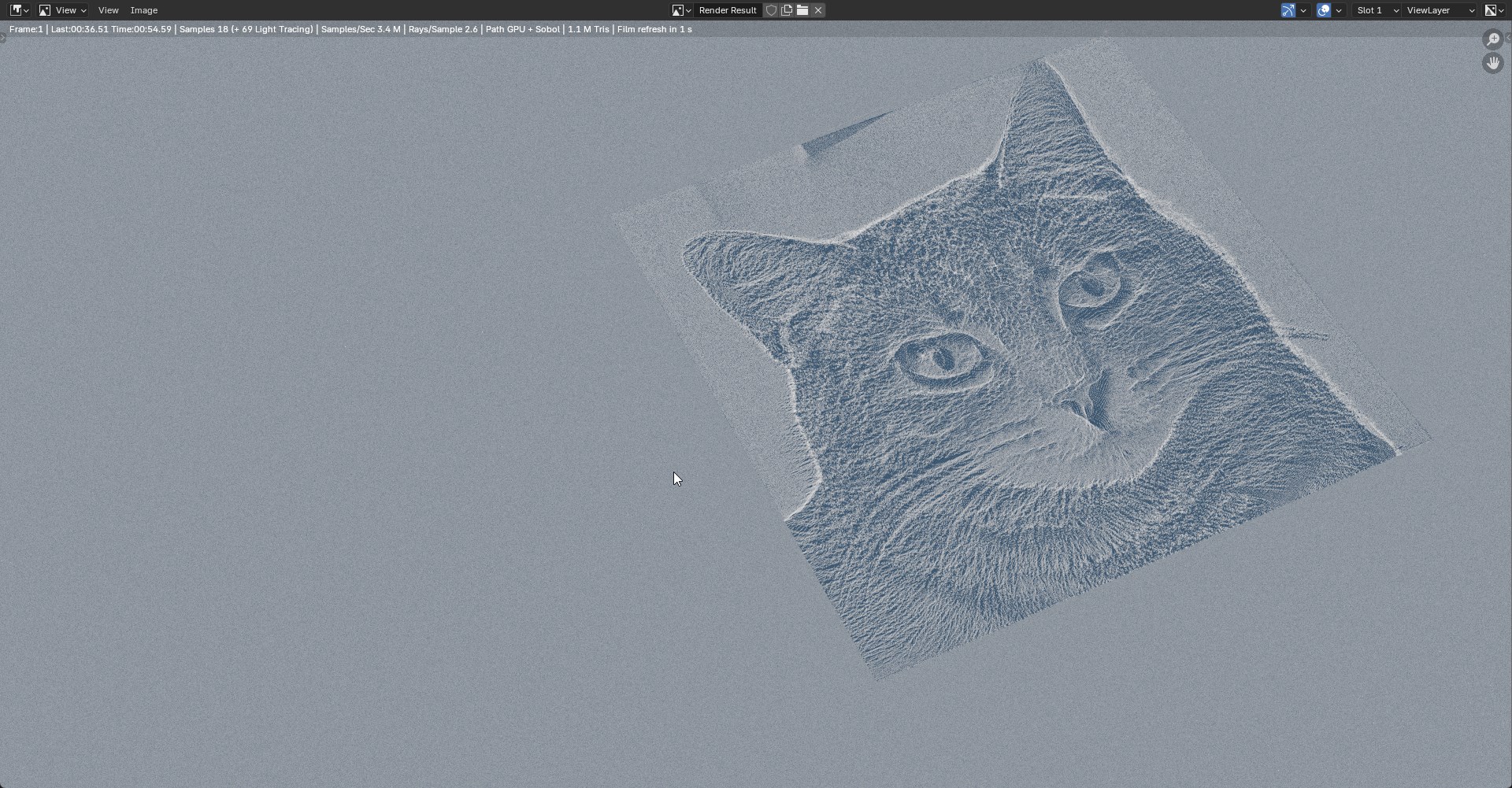Expand the gizmo options dropdown arrow
This screenshot has height=788, width=1512.
click(1303, 10)
